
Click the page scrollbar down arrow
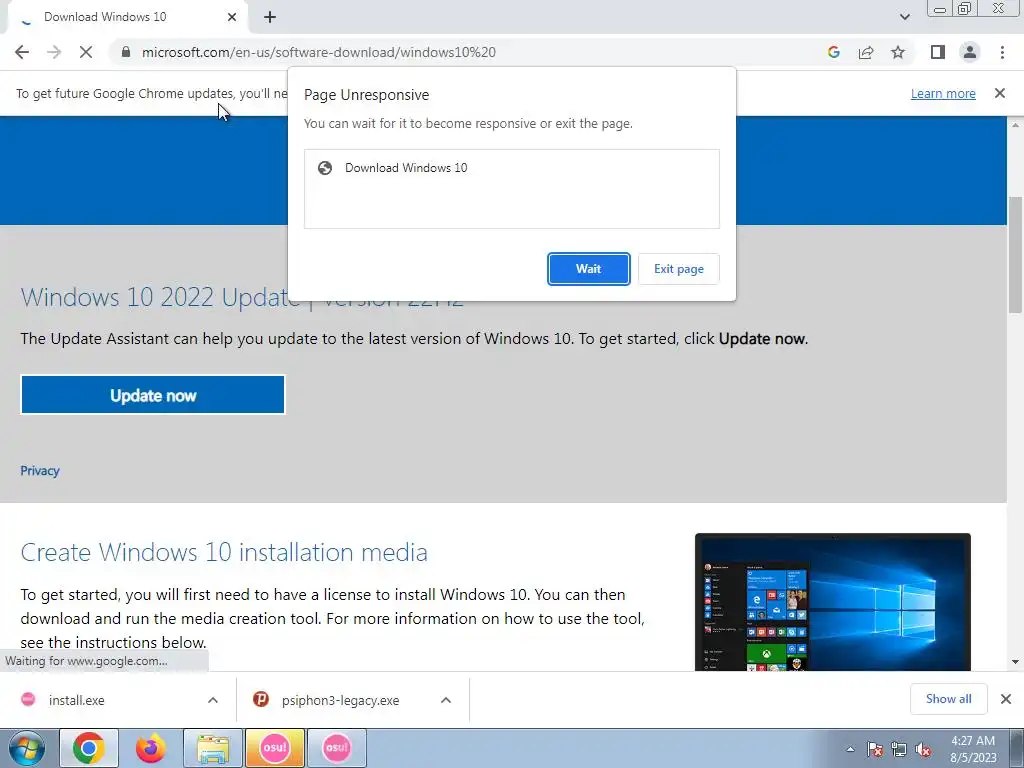[1016, 662]
